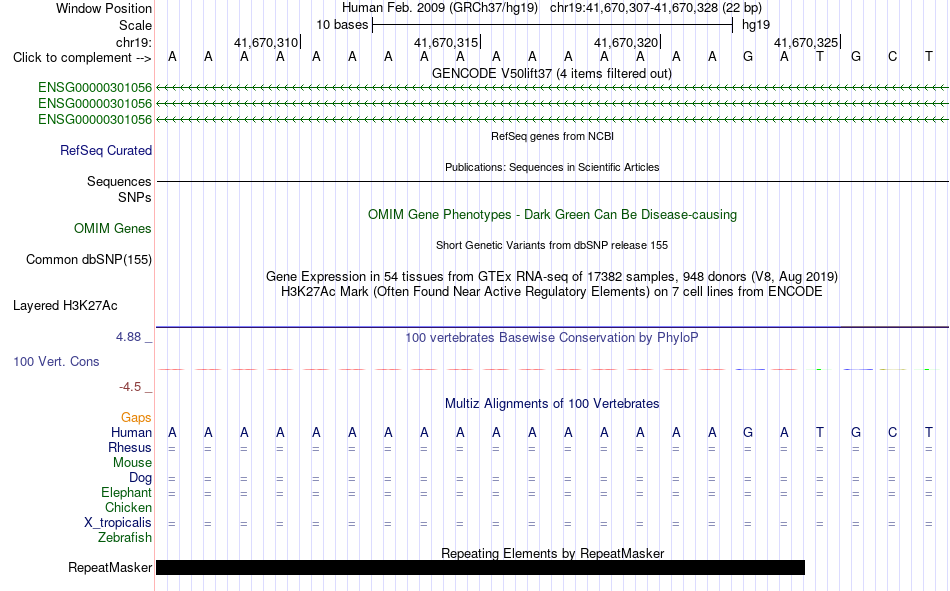The width and height of the screenshot is (950, 591).
Task: Click the GENCODE V50lift37 track title
Action: click(551, 73)
